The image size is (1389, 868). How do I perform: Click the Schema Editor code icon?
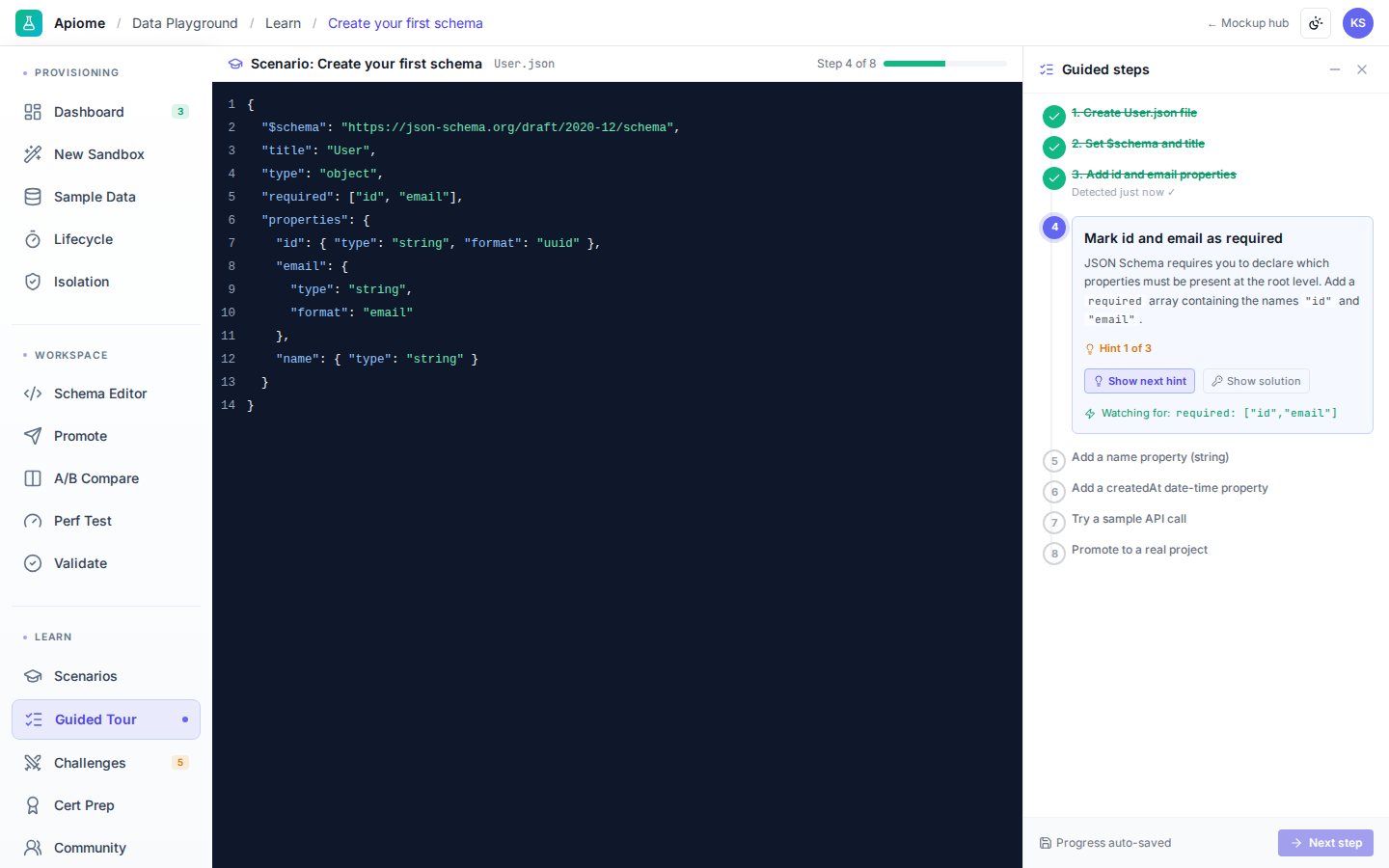[x=33, y=393]
